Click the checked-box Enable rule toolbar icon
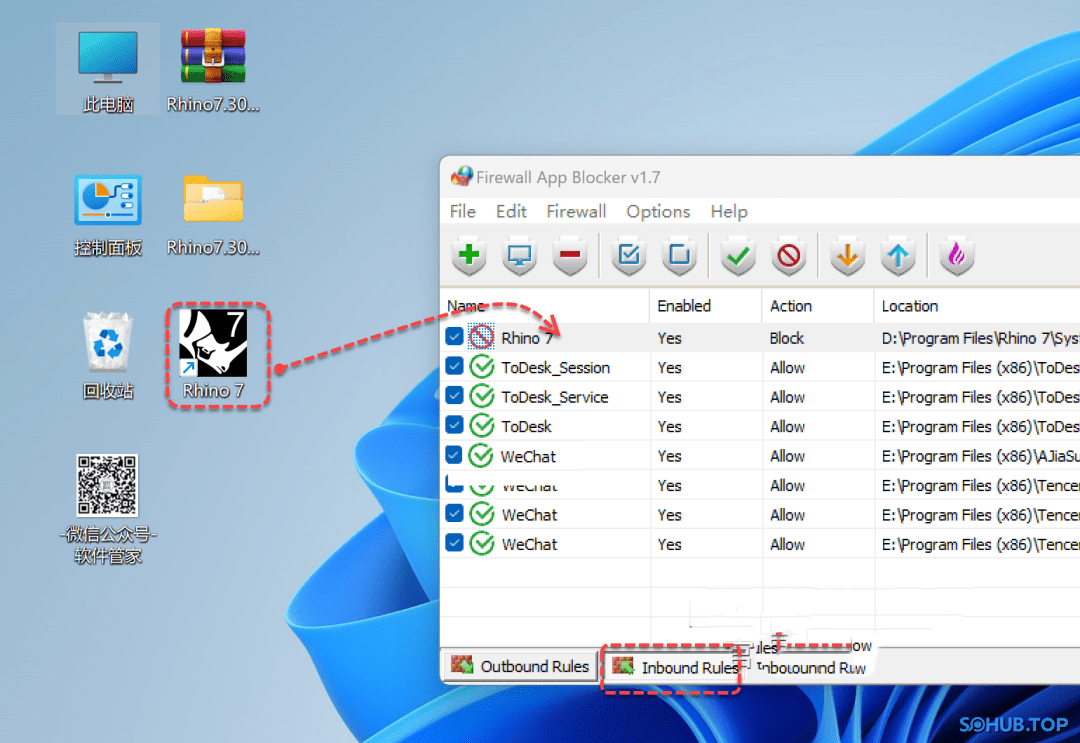 628,256
